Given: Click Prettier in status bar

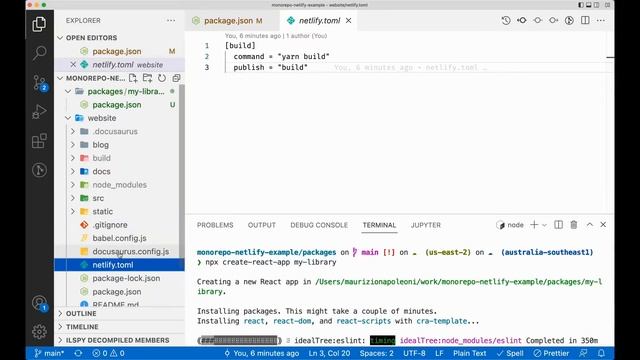Looking at the screenshot, I should (x=551, y=353).
